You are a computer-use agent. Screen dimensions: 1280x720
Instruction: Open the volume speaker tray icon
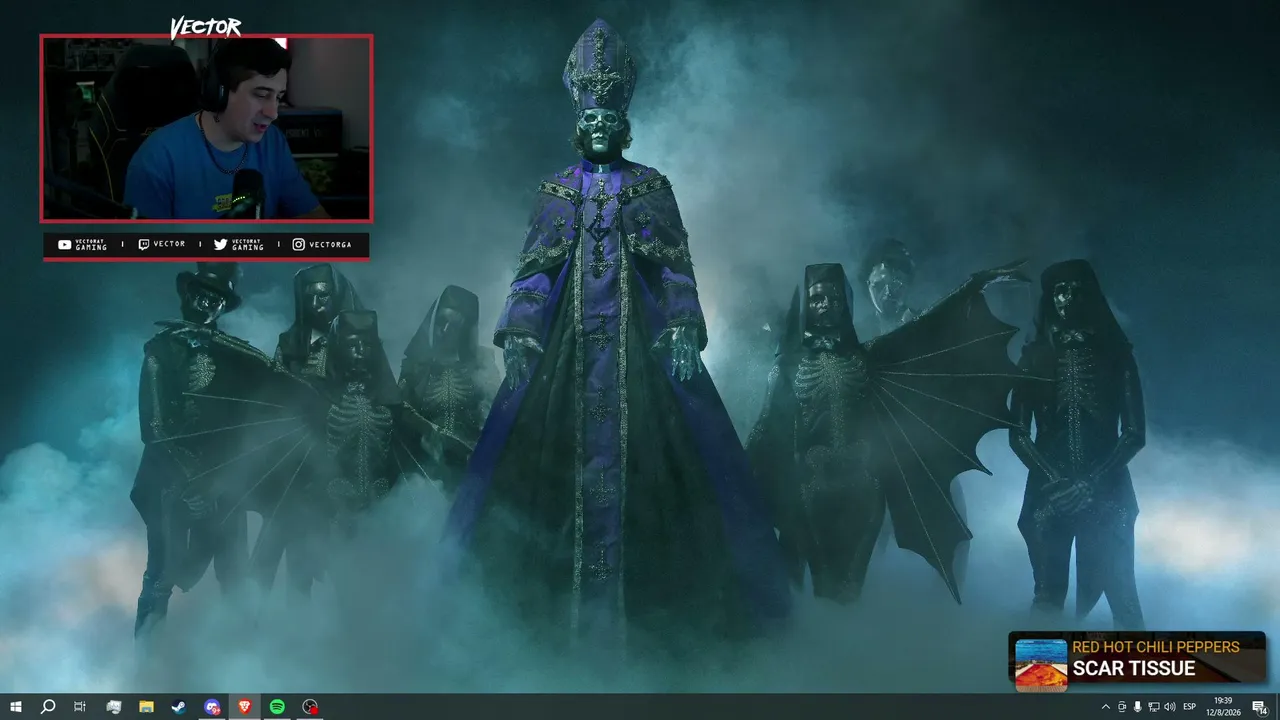[x=1170, y=707]
